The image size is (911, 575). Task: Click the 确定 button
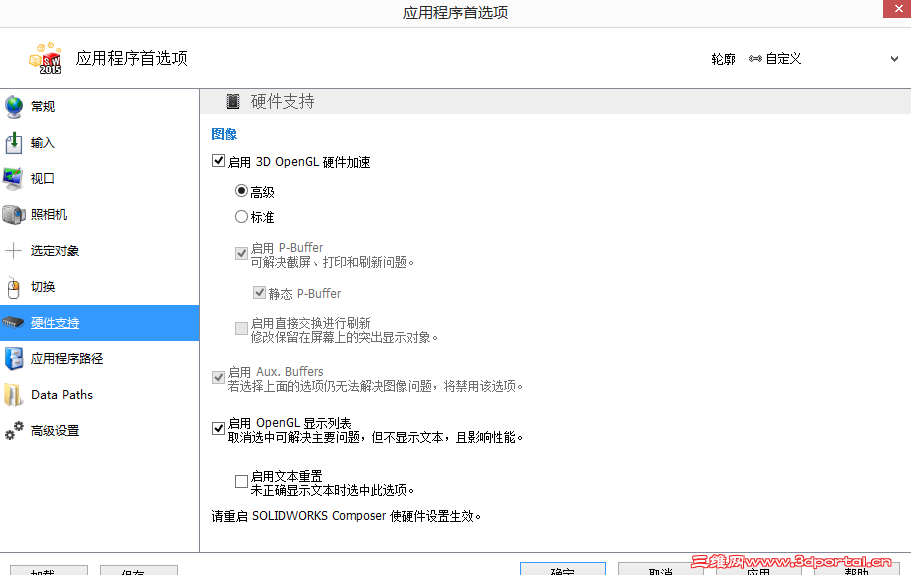[562, 570]
